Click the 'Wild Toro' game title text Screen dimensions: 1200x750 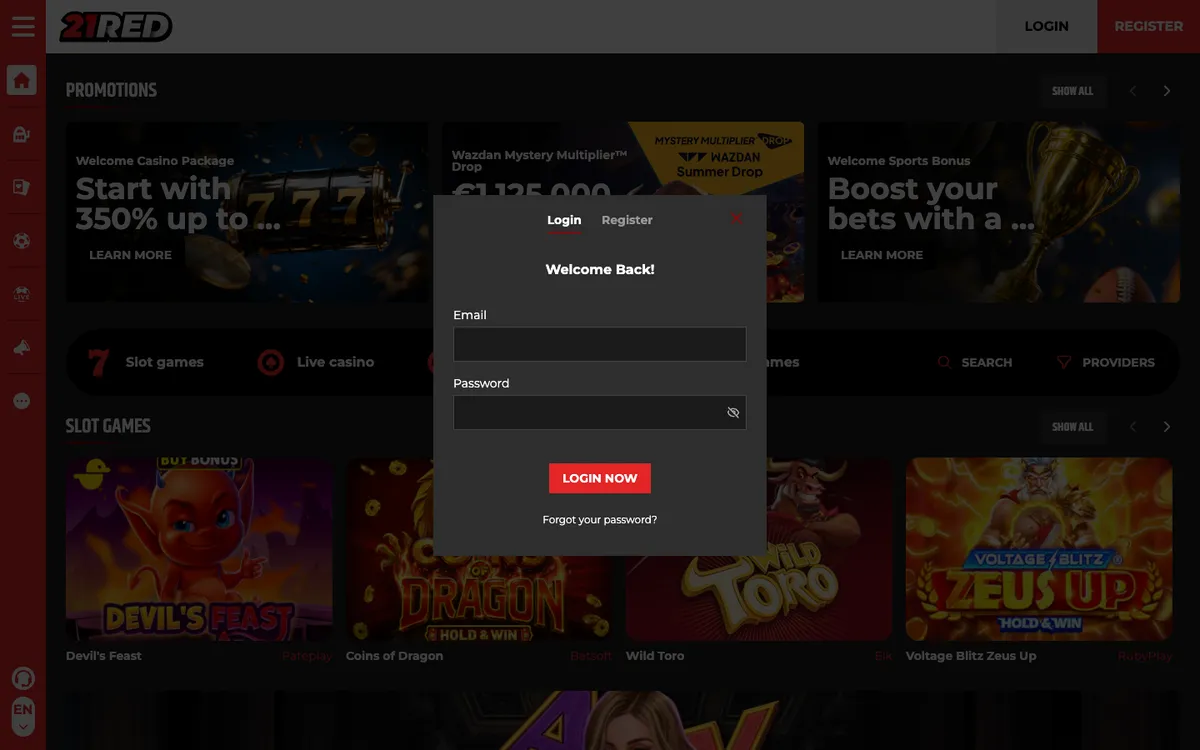pyautogui.click(x=655, y=656)
